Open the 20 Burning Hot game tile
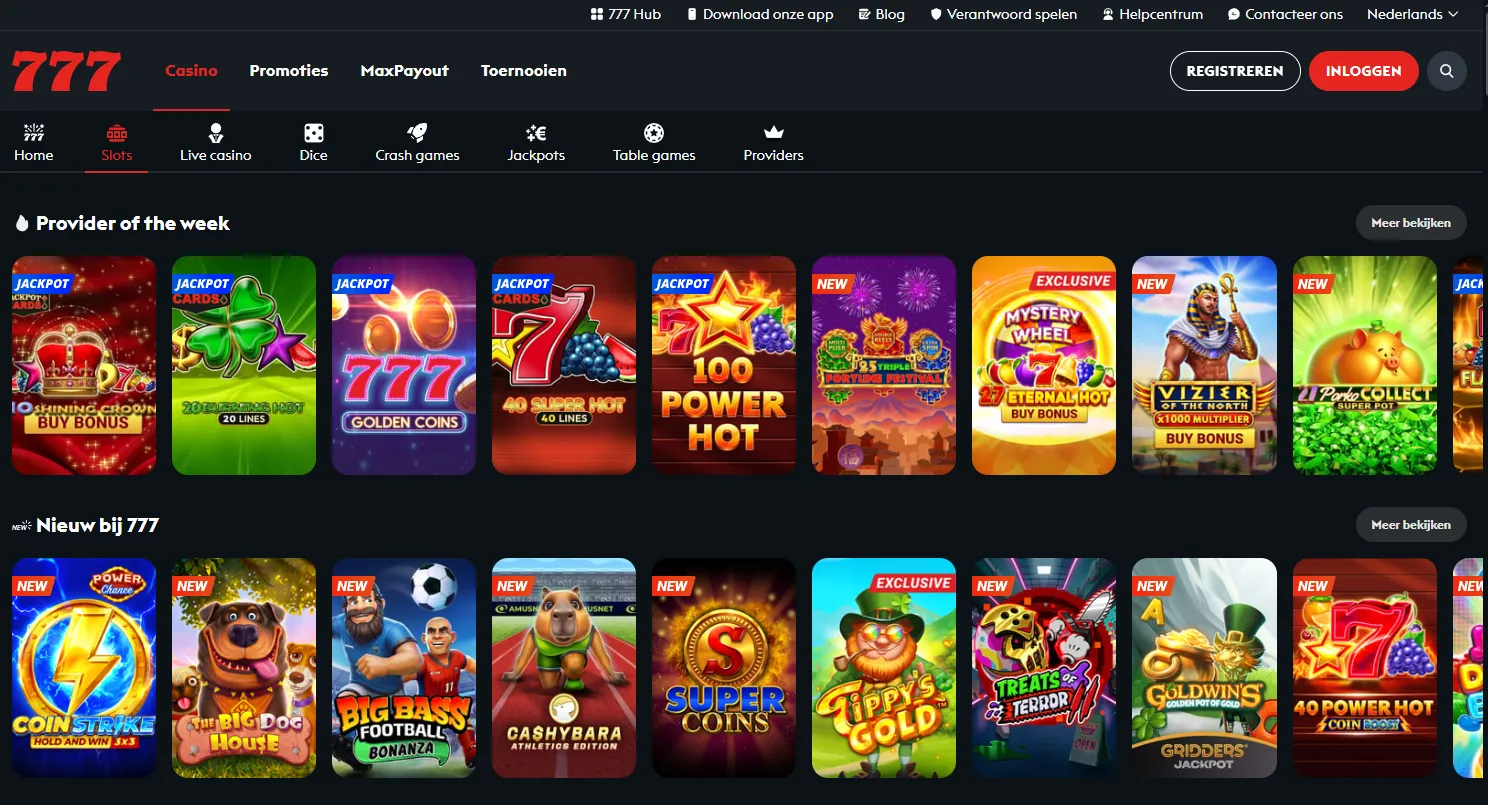Image resolution: width=1488 pixels, height=805 pixels. (244, 365)
